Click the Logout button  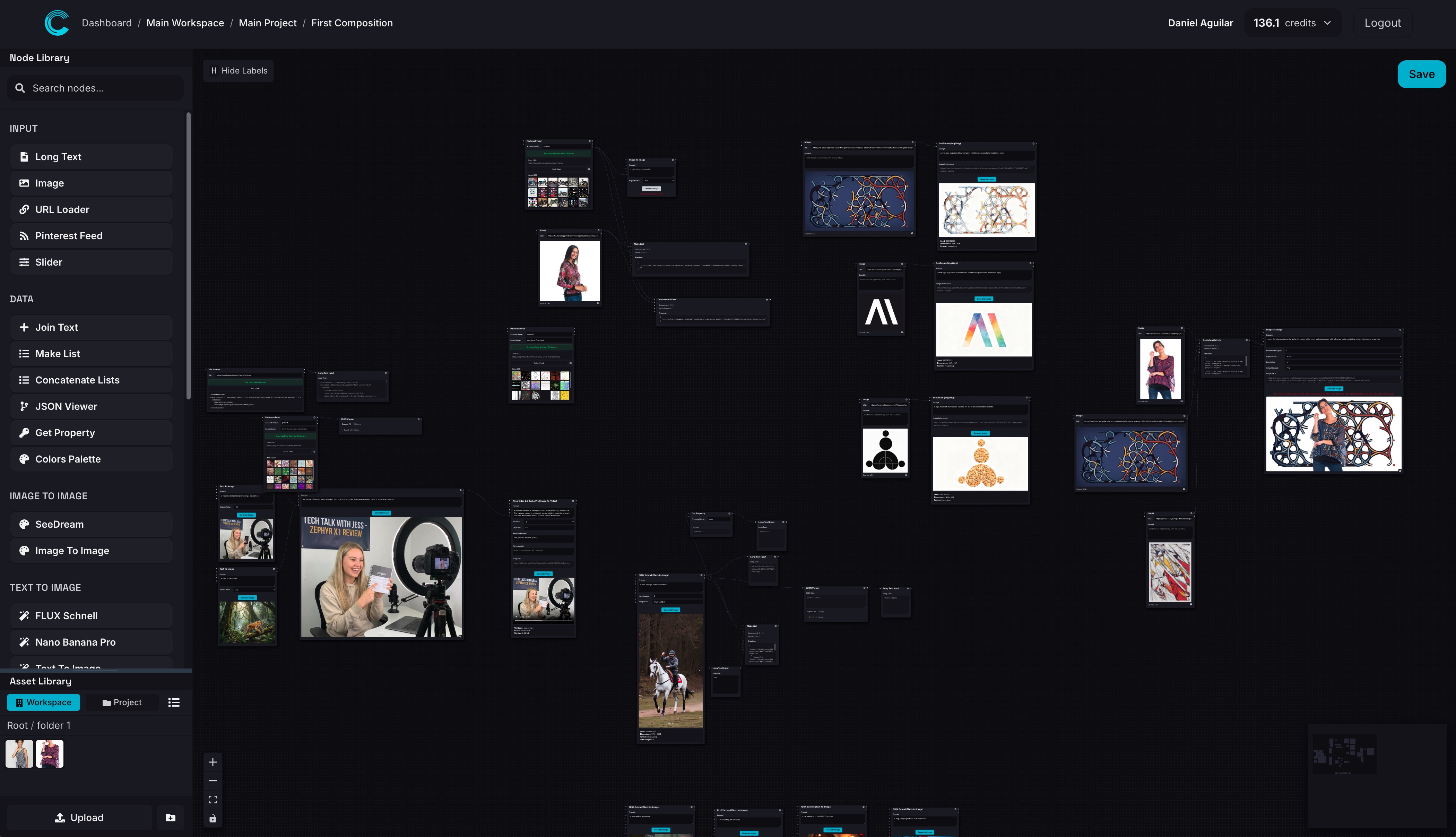click(1383, 23)
